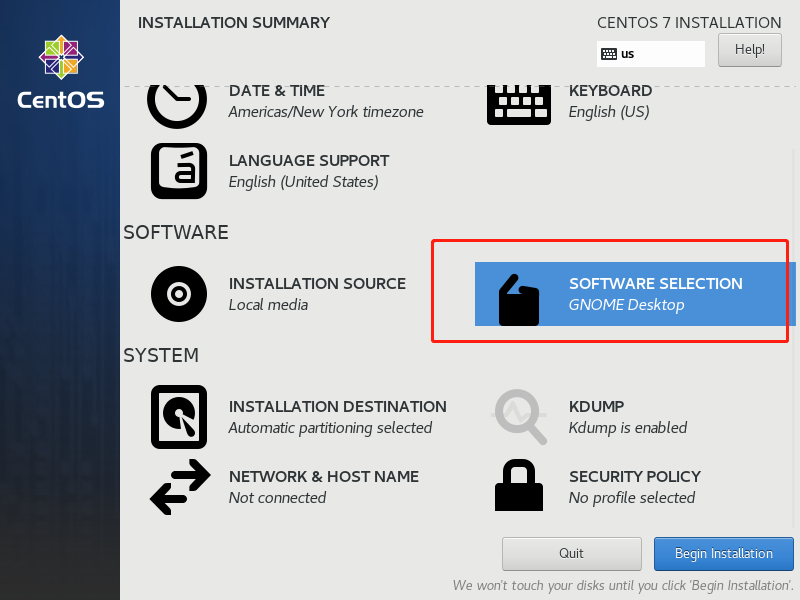This screenshot has height=600, width=800.
Task: Click 'Automatic partitioning selected' text
Action: click(x=330, y=428)
